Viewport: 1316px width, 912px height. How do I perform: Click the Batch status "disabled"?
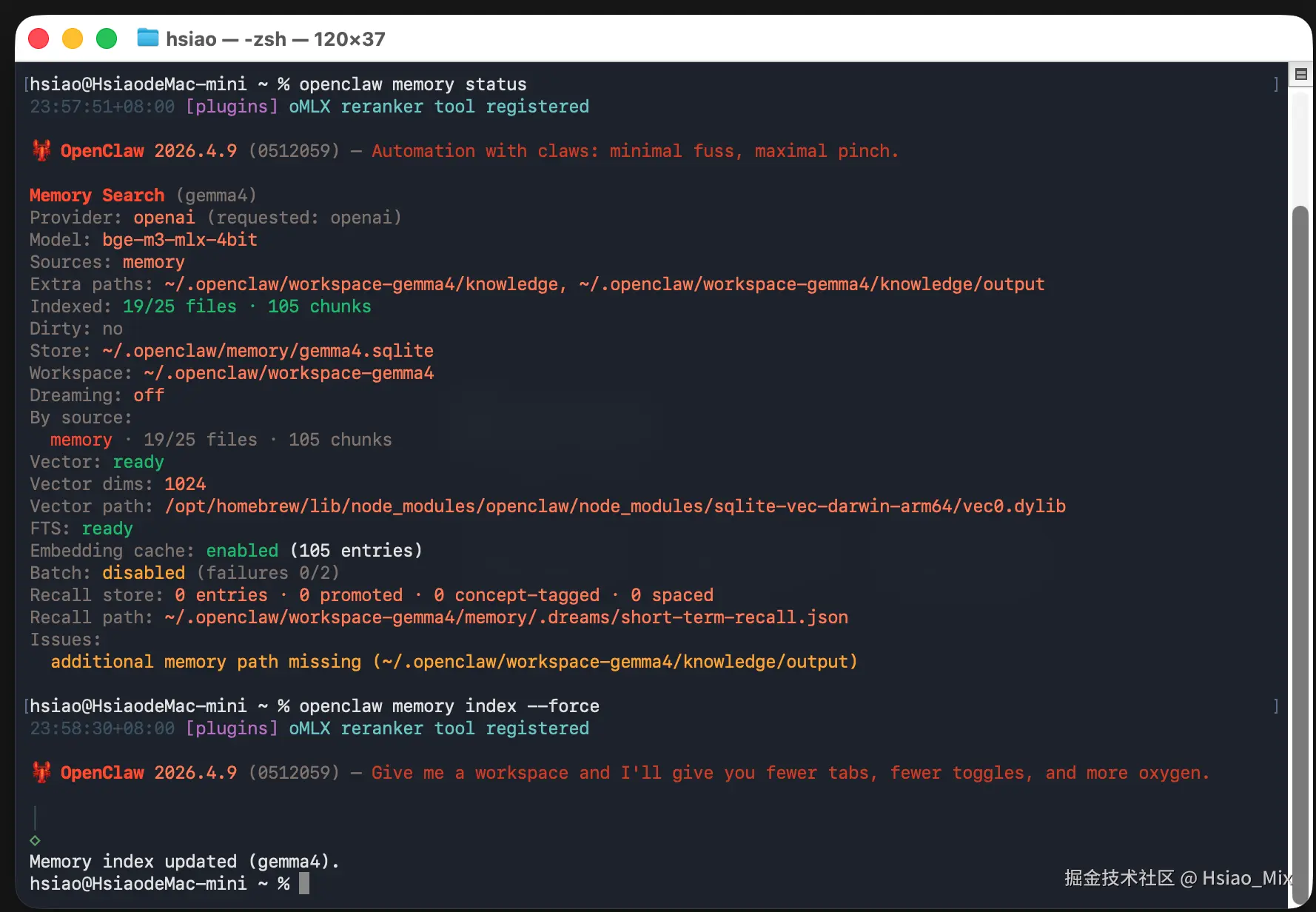(x=144, y=573)
